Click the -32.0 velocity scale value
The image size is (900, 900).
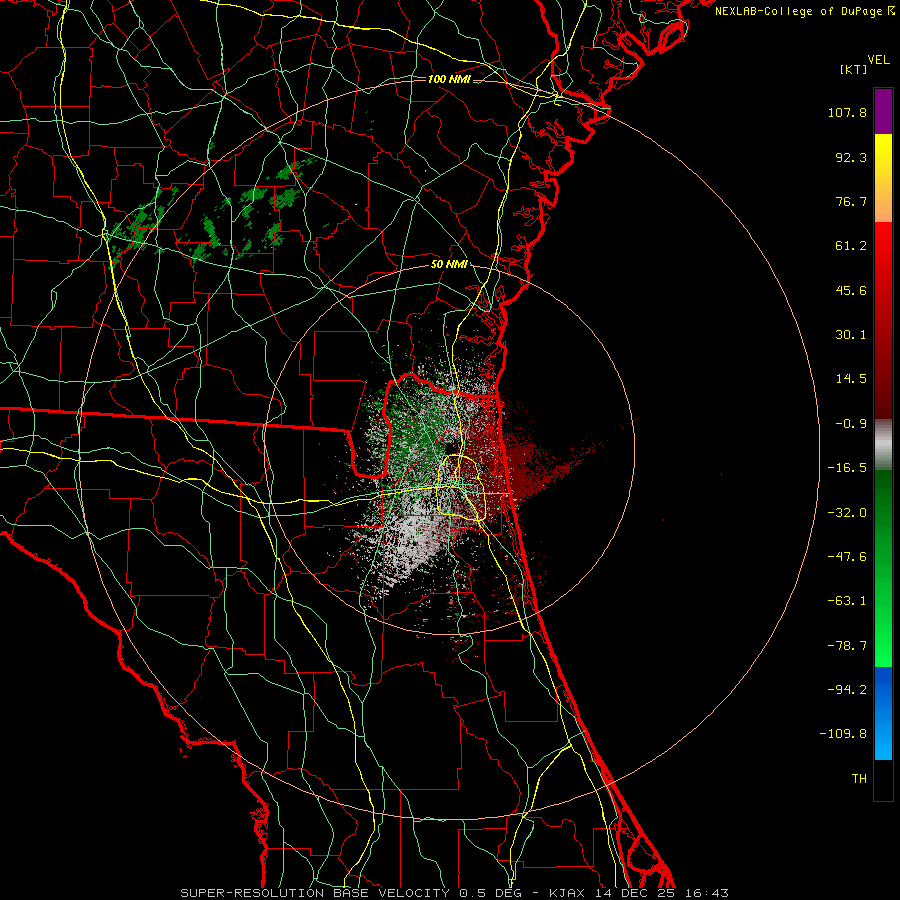coord(847,513)
